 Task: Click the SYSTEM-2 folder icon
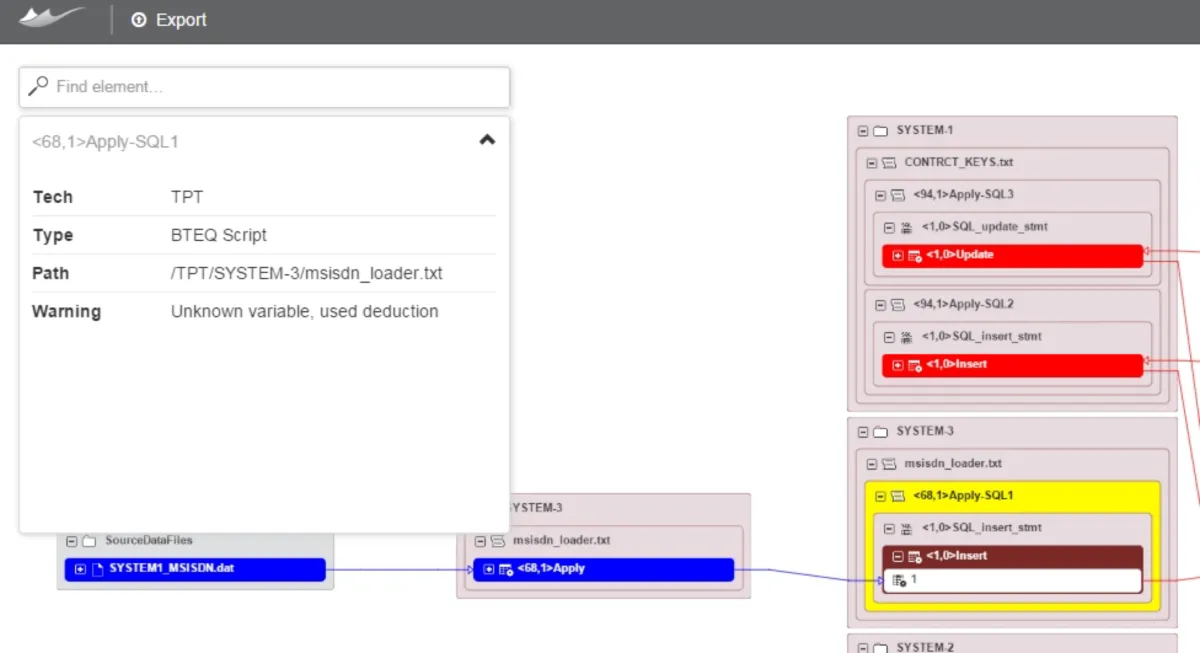pyautogui.click(x=880, y=647)
